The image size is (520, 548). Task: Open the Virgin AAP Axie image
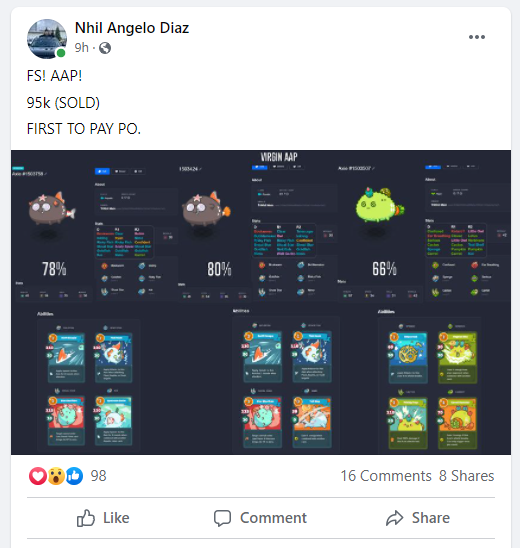pyautogui.click(x=261, y=302)
